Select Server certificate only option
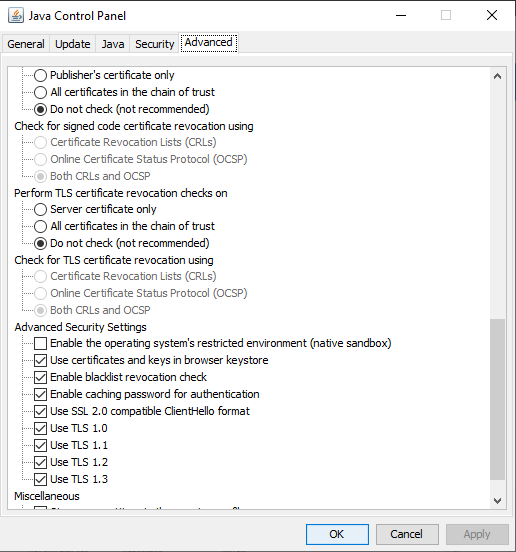The height and width of the screenshot is (552, 516). coord(40,209)
